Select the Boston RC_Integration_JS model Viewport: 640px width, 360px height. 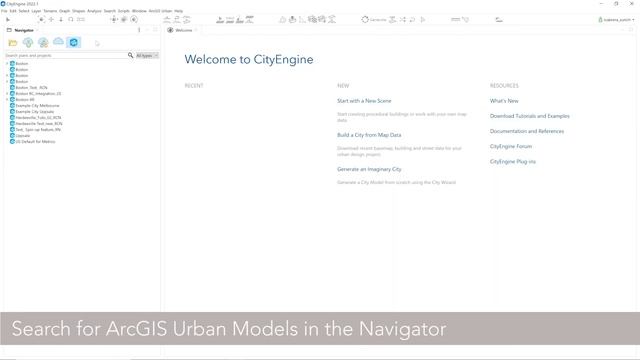(36, 93)
